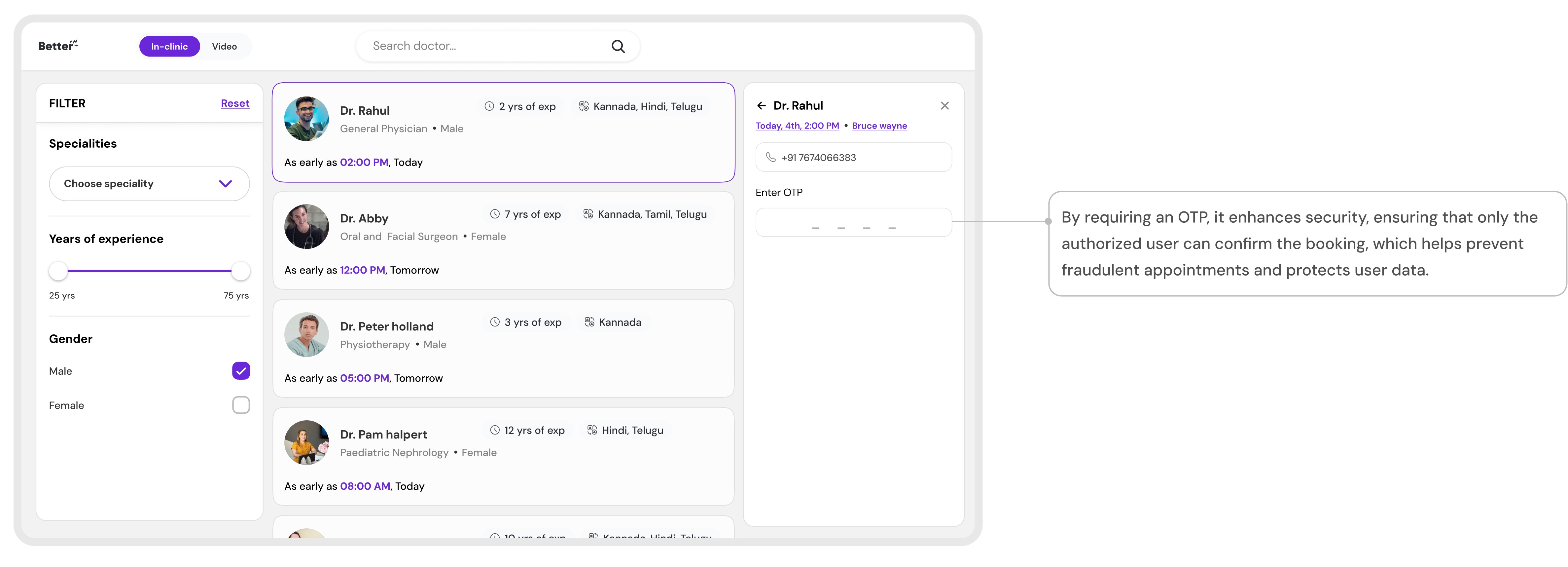Click the Better logo

(58, 46)
